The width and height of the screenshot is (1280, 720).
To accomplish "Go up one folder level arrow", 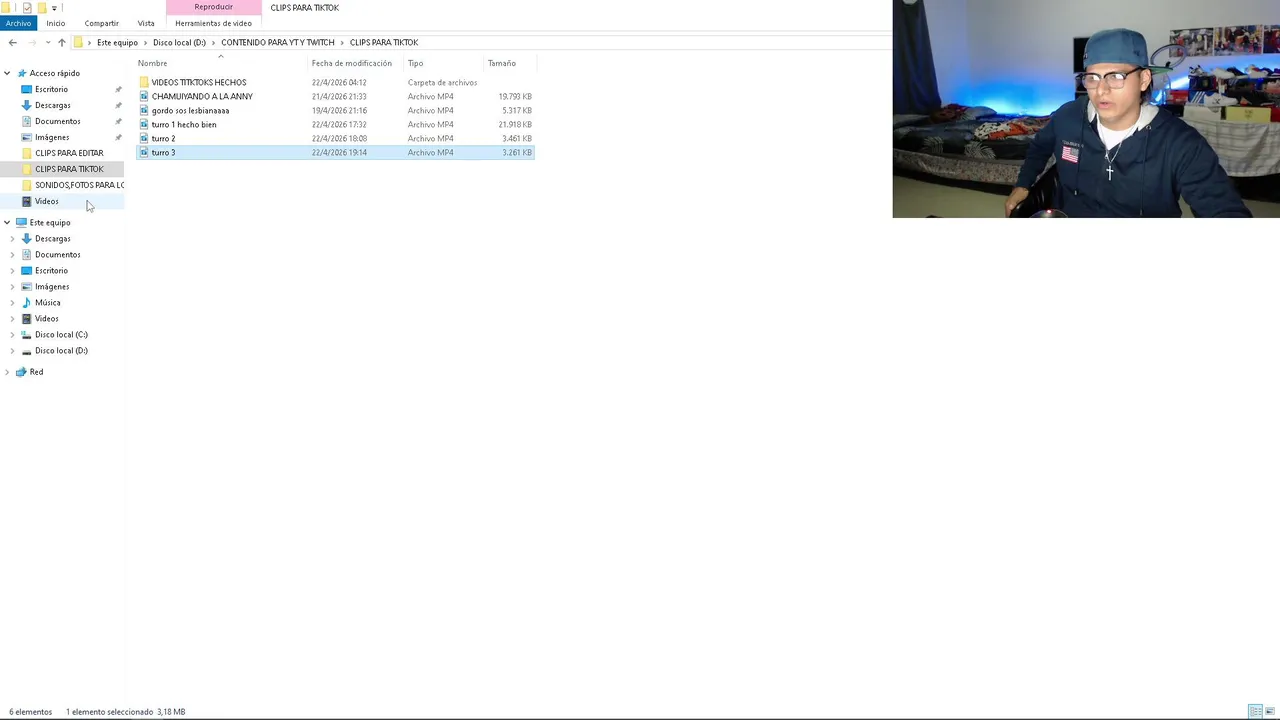I will pyautogui.click(x=61, y=42).
